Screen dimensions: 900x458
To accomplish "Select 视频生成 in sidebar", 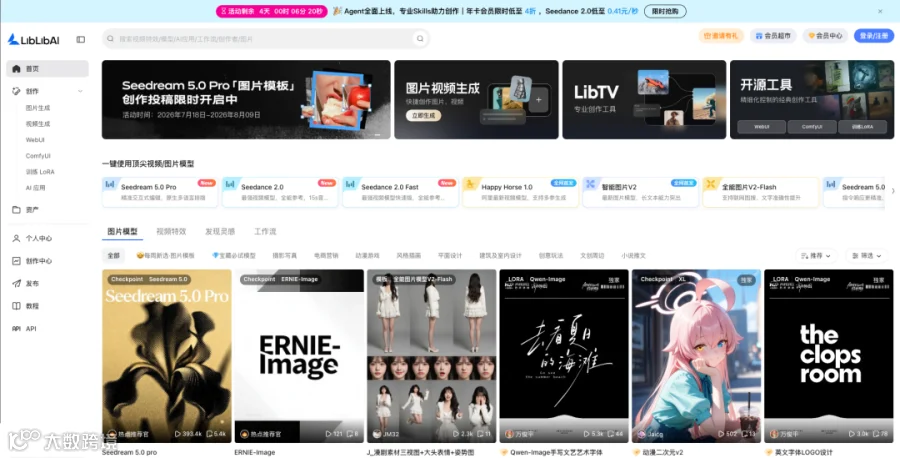I will click(38, 123).
